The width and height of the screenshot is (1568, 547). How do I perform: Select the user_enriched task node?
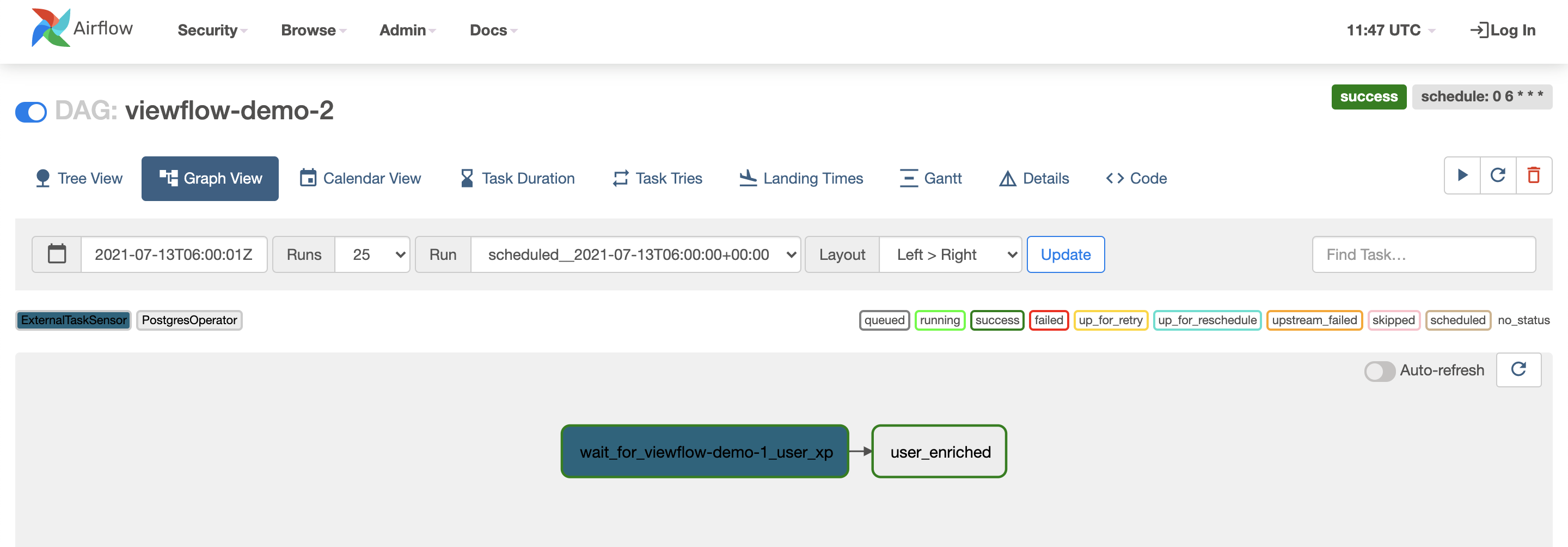[939, 451]
